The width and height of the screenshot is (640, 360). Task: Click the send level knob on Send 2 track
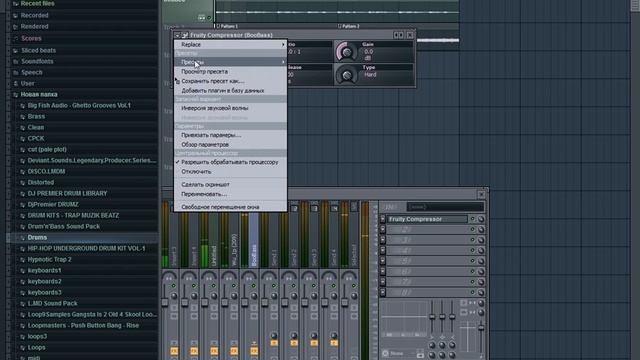294,336
